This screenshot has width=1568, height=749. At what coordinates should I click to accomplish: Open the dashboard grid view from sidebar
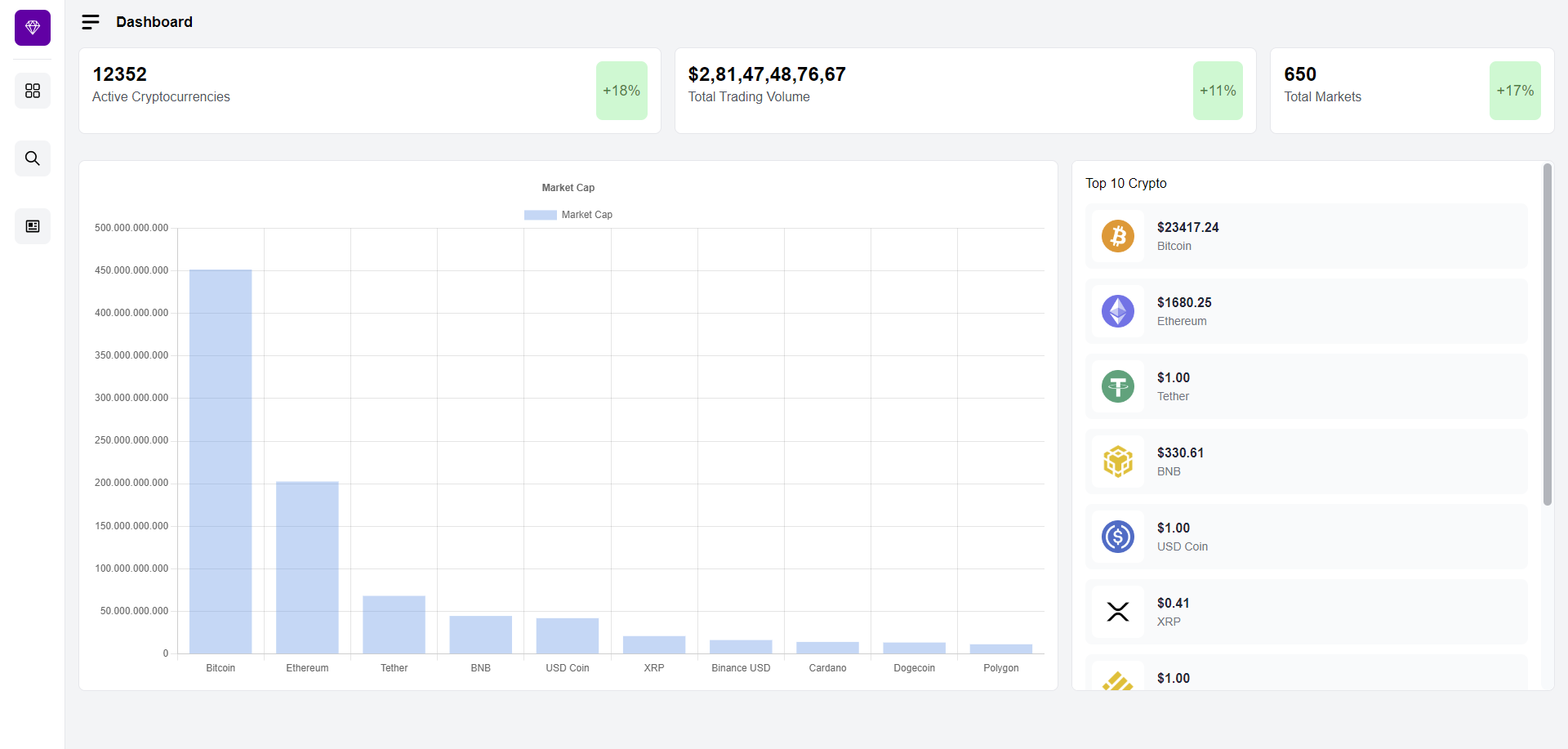pyautogui.click(x=32, y=90)
